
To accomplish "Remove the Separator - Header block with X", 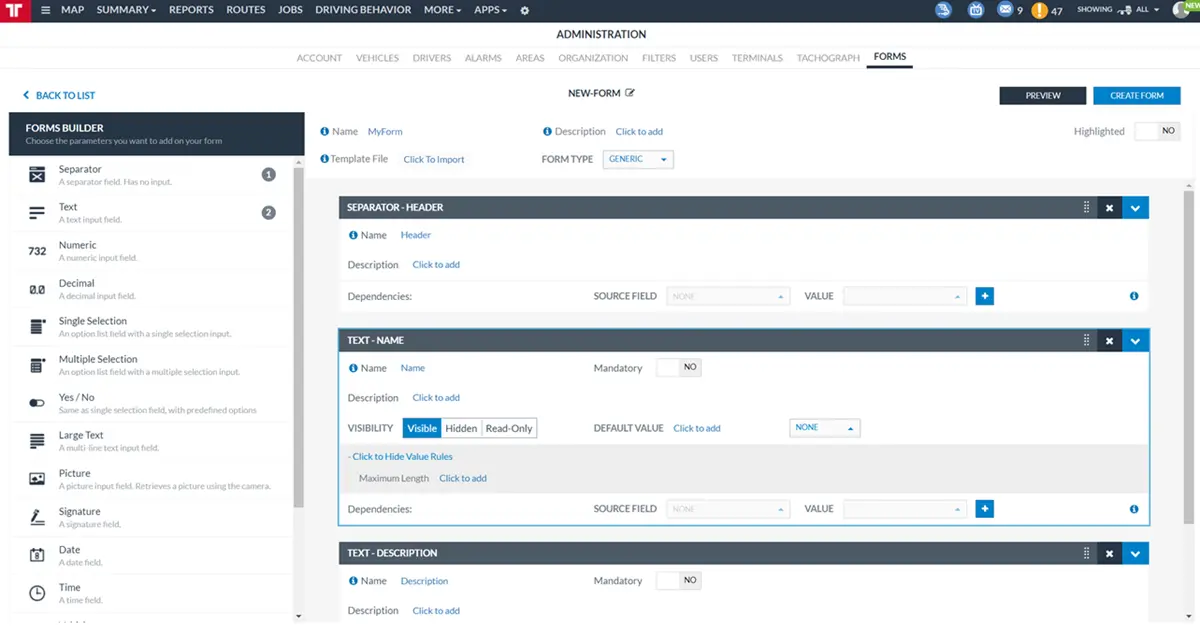I will pyautogui.click(x=1109, y=208).
